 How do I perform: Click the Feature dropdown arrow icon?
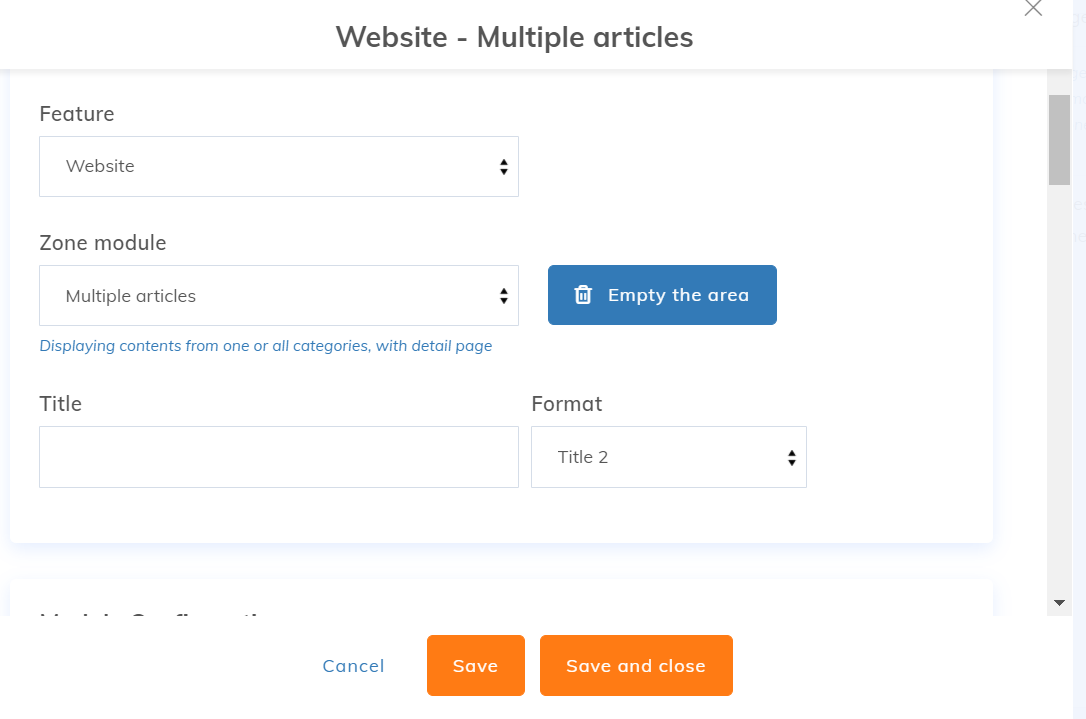click(x=504, y=167)
